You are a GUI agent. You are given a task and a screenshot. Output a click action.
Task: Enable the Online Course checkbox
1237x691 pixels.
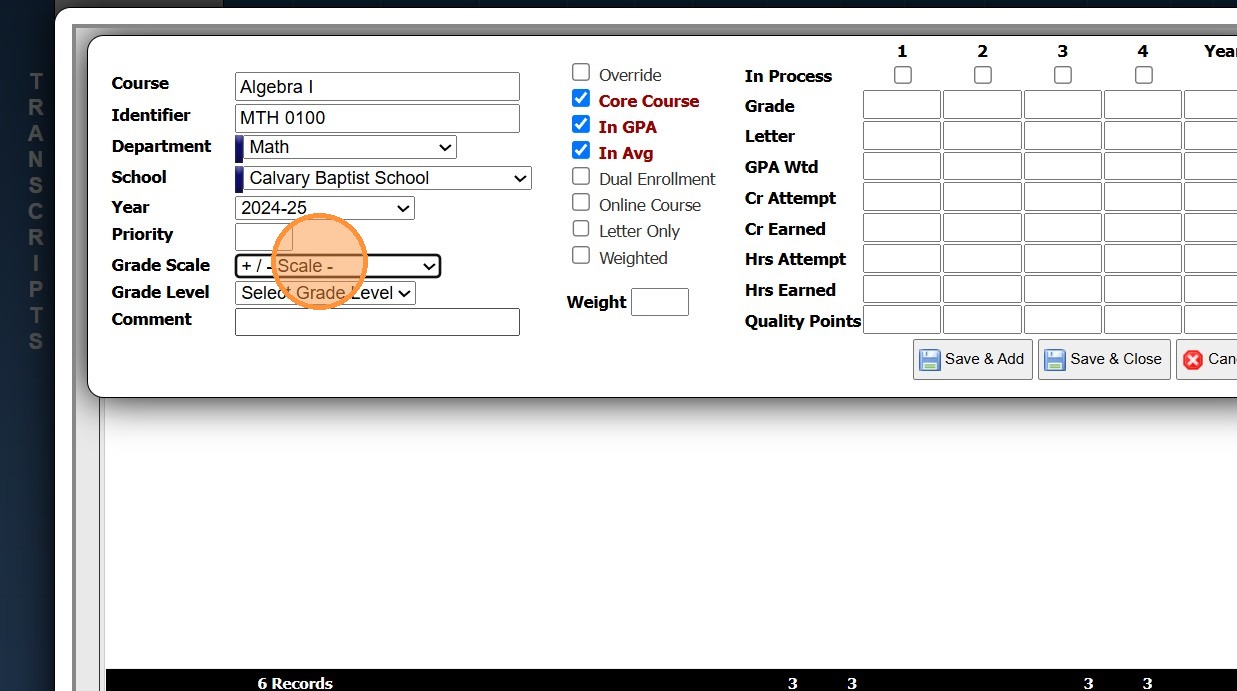(x=581, y=202)
